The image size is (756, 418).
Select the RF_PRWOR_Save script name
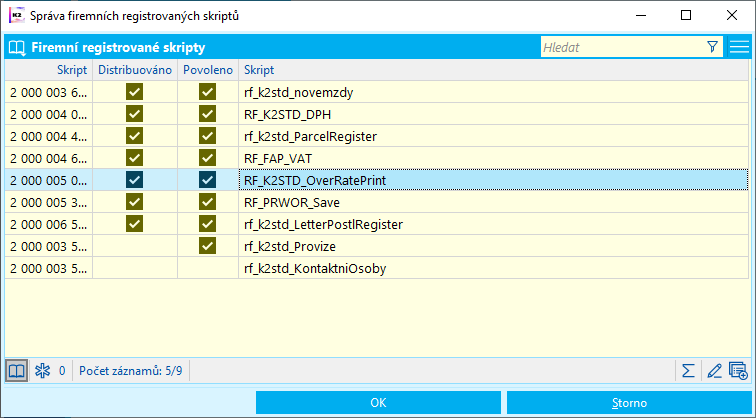(292, 202)
